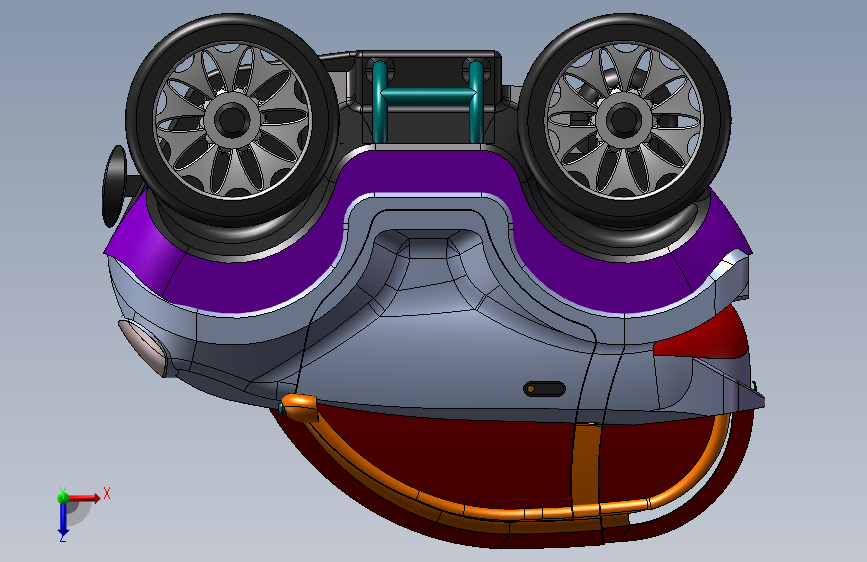Select the black round side mirror
Viewport: 867px width, 562px height.
click(114, 186)
